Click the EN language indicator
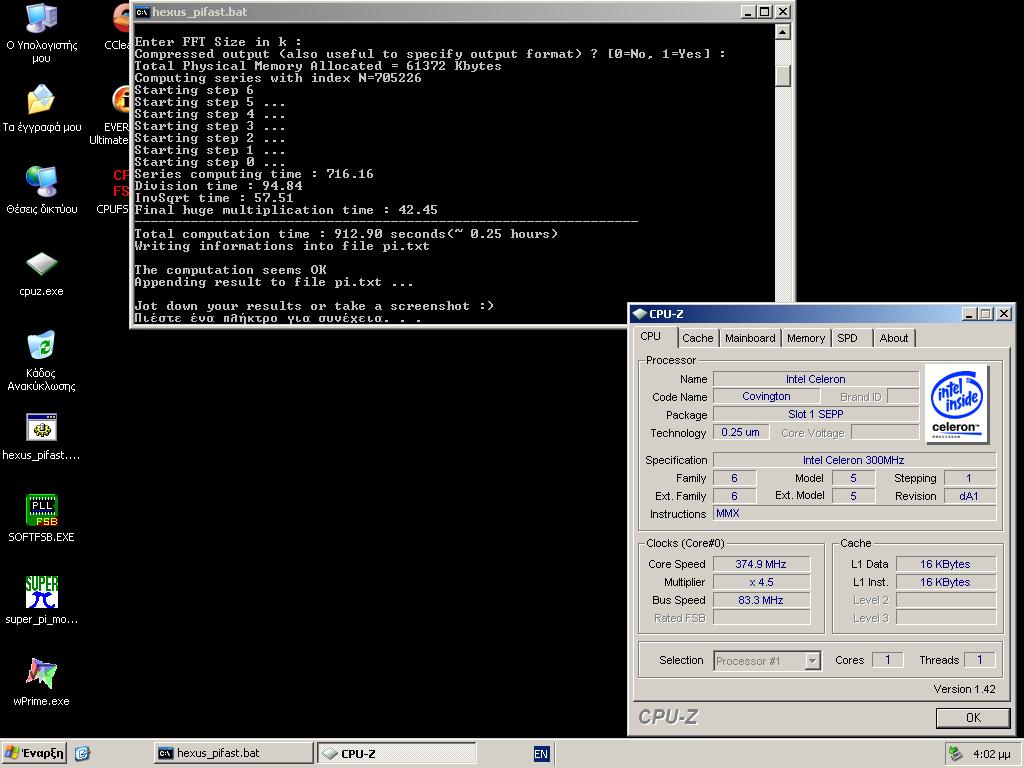The image size is (1024, 768). (541, 754)
